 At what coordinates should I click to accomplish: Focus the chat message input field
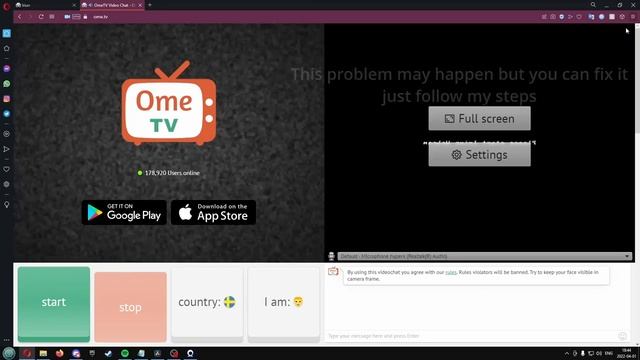(x=471, y=336)
